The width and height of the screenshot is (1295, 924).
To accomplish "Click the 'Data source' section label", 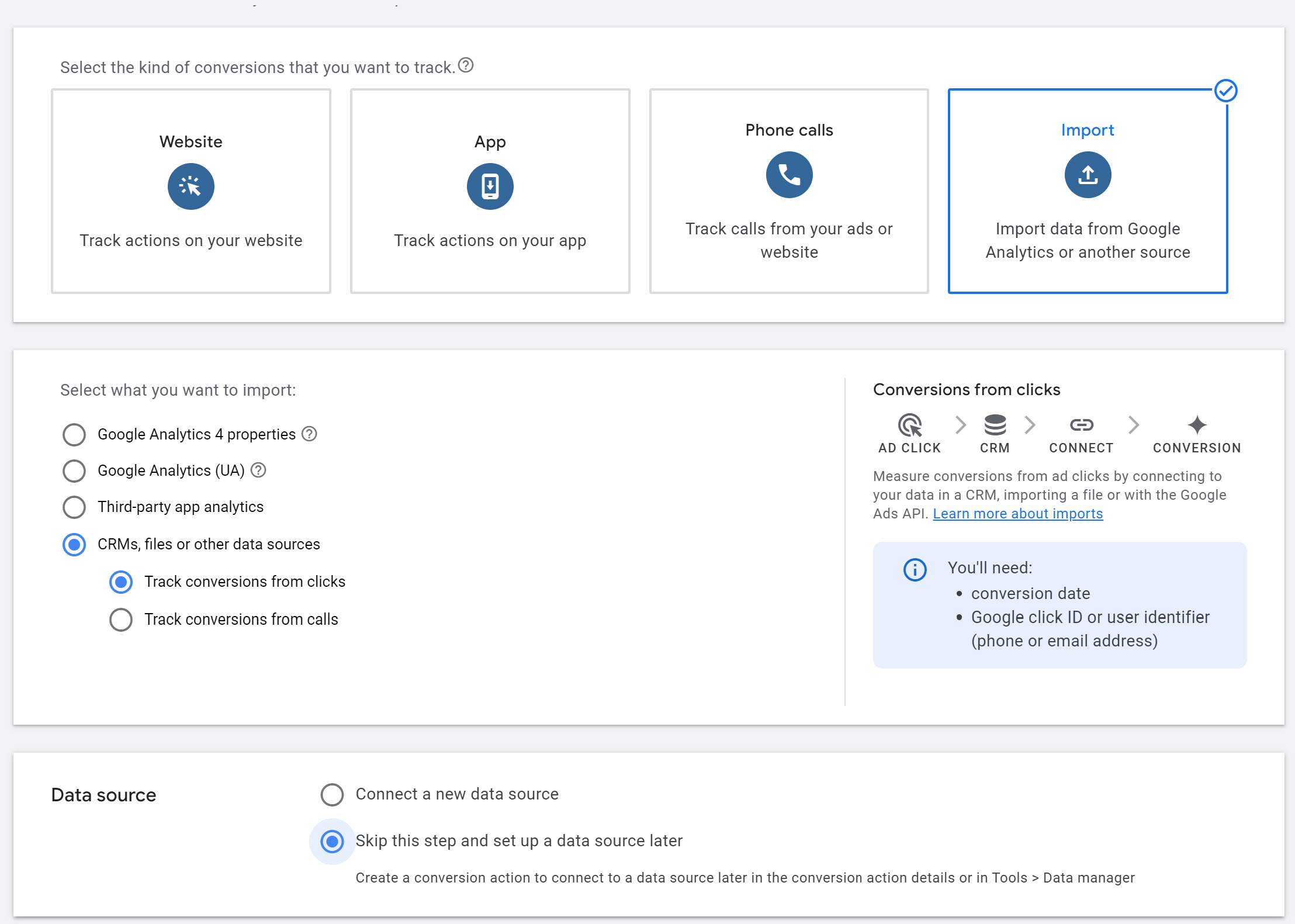I will 103,795.
